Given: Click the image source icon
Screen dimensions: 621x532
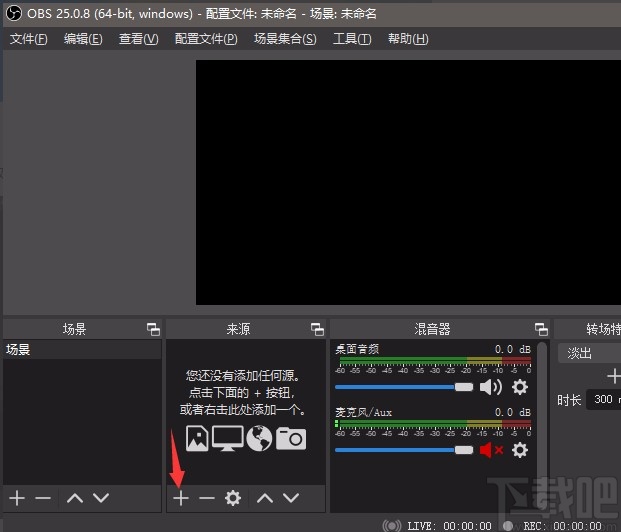Looking at the screenshot, I should pyautogui.click(x=197, y=439).
